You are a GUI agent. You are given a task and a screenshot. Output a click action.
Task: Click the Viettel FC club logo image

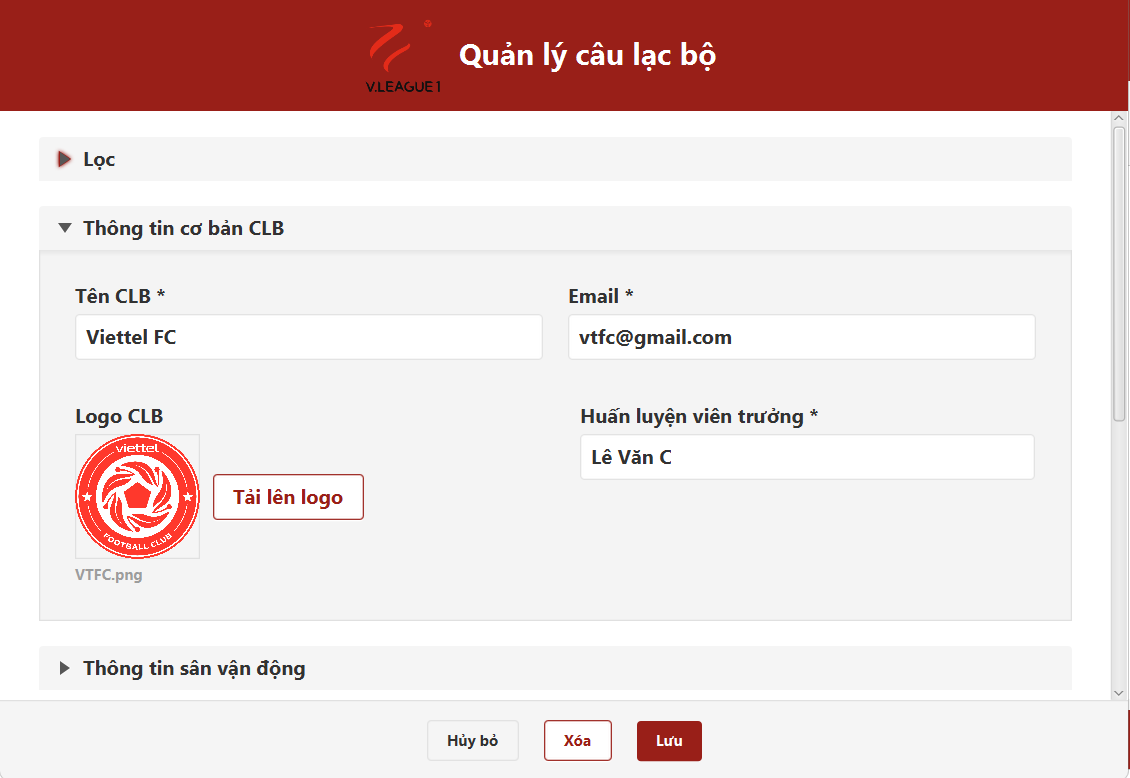[137, 495]
